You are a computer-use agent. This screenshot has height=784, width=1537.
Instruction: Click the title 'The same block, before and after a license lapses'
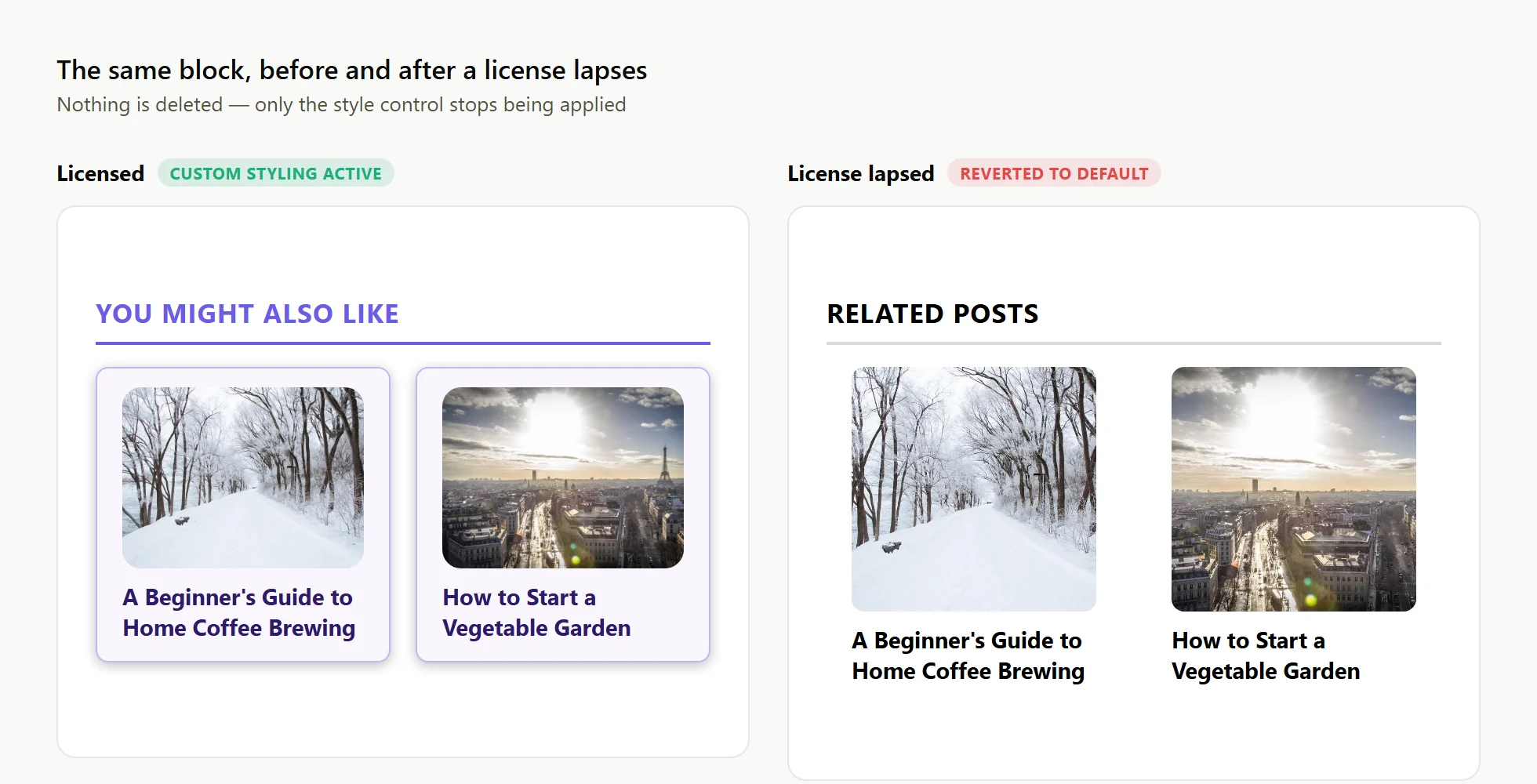point(352,71)
